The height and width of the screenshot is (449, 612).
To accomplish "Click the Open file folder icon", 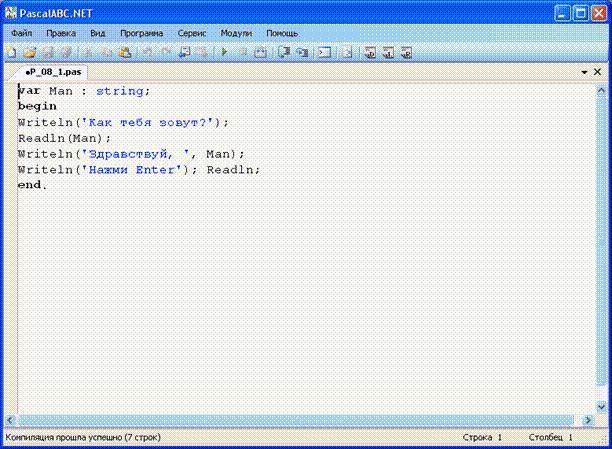I will (x=30, y=52).
